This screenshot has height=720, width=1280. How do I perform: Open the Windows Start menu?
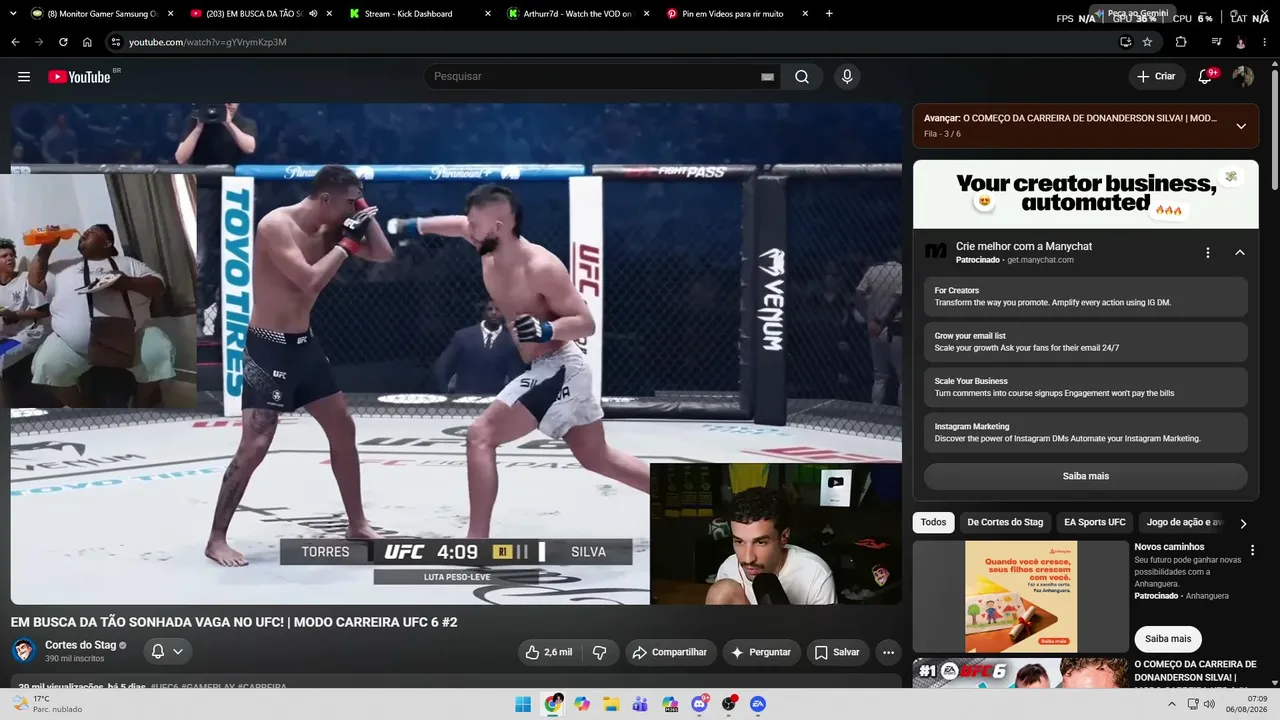click(523, 704)
